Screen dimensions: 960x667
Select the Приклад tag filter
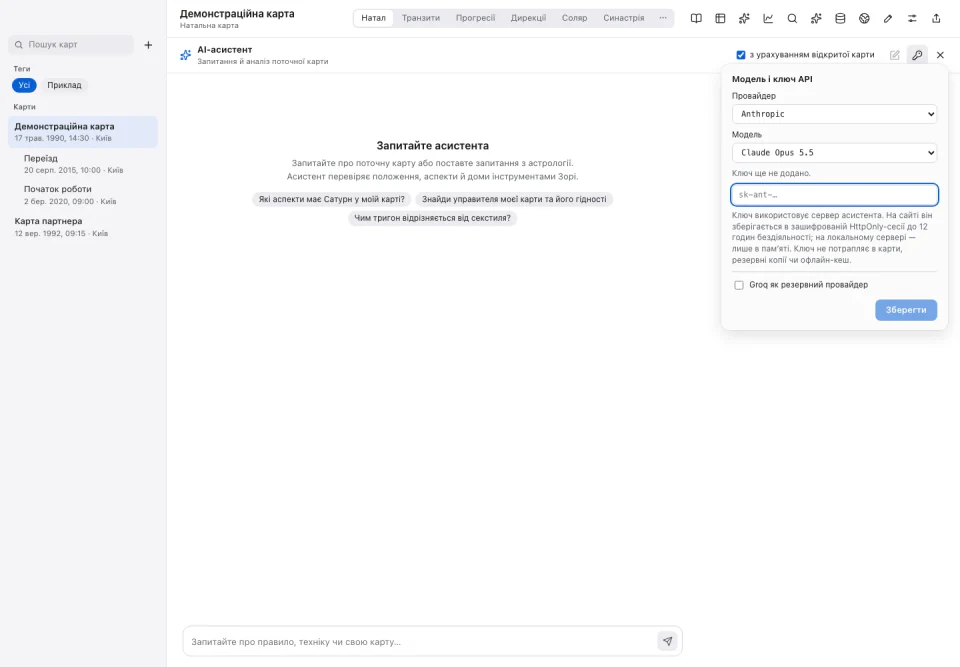[x=64, y=85]
